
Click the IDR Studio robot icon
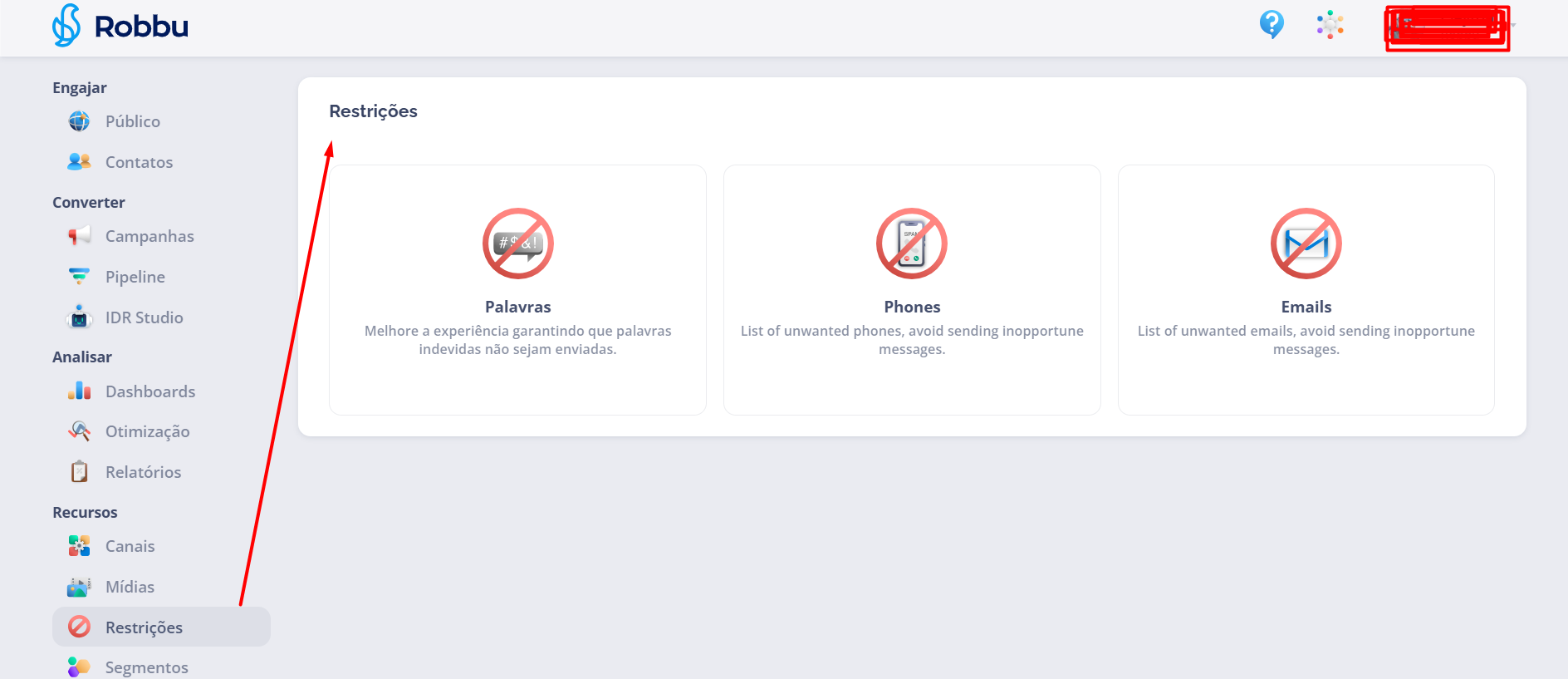79,317
